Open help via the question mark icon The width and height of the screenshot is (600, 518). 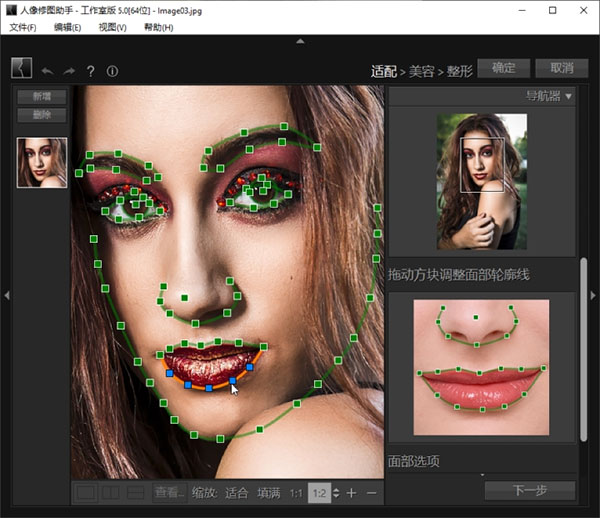pos(90,71)
